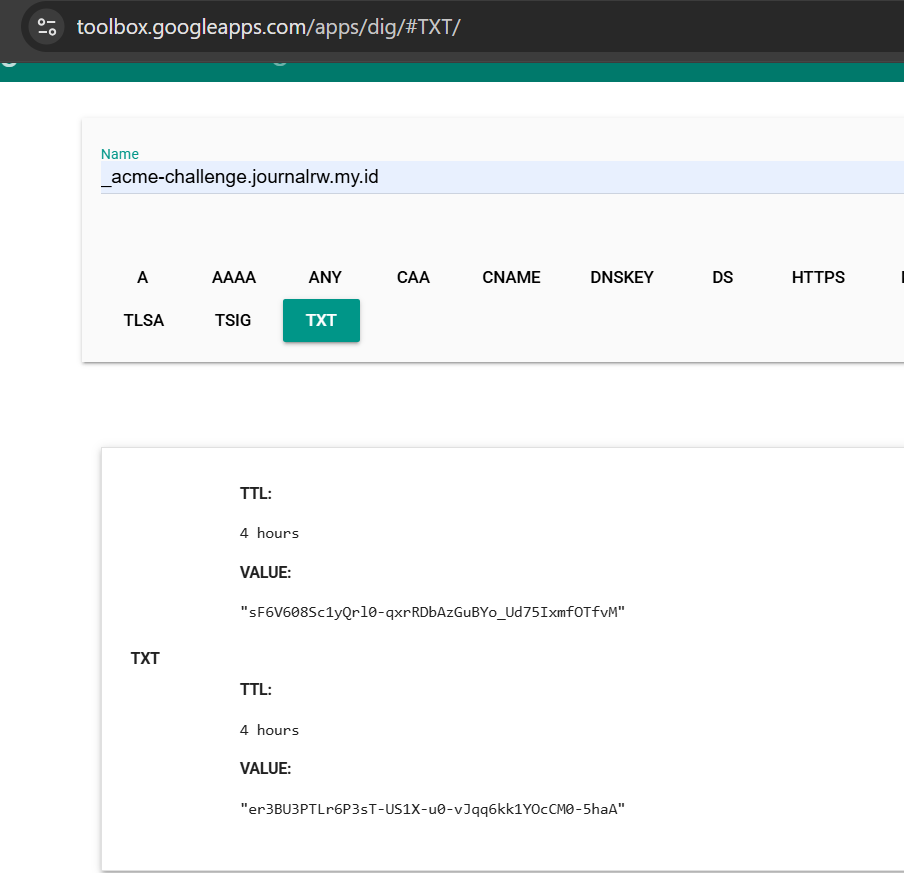Click the TXT label in the results panel
904x873 pixels.
[x=145, y=658]
